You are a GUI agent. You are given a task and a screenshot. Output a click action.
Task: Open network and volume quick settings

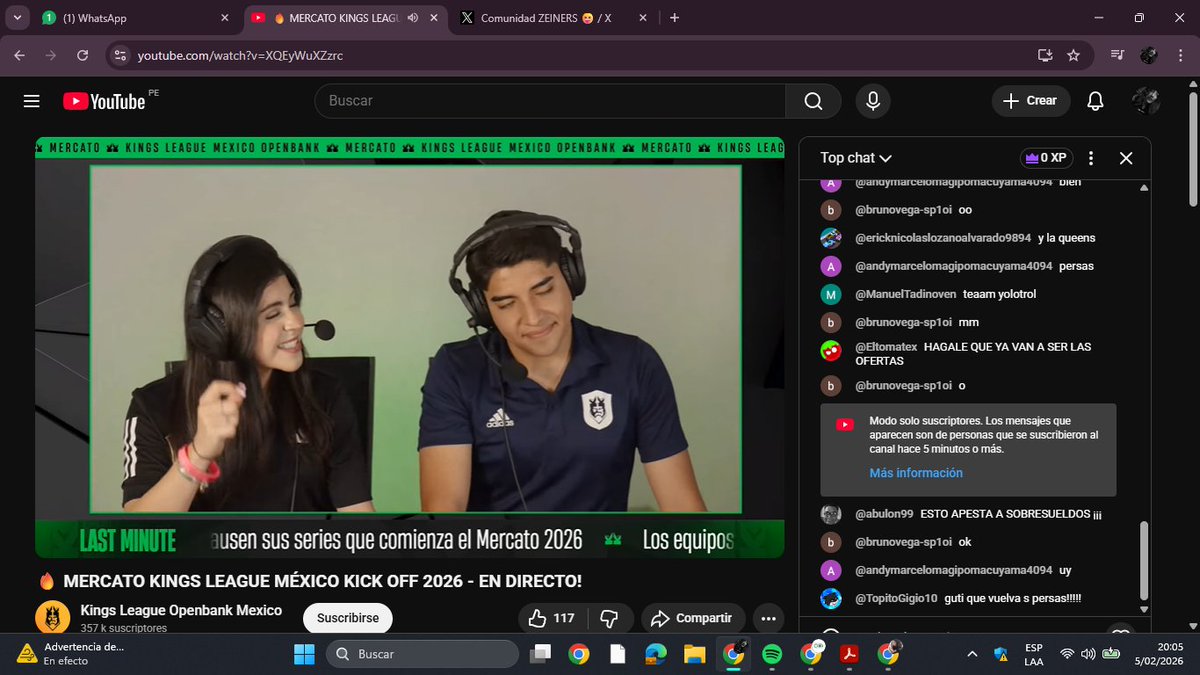point(1089,654)
